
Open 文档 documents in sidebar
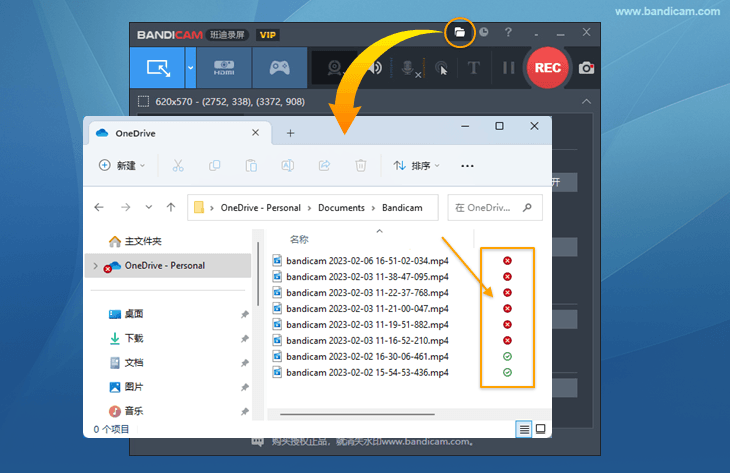[126, 363]
